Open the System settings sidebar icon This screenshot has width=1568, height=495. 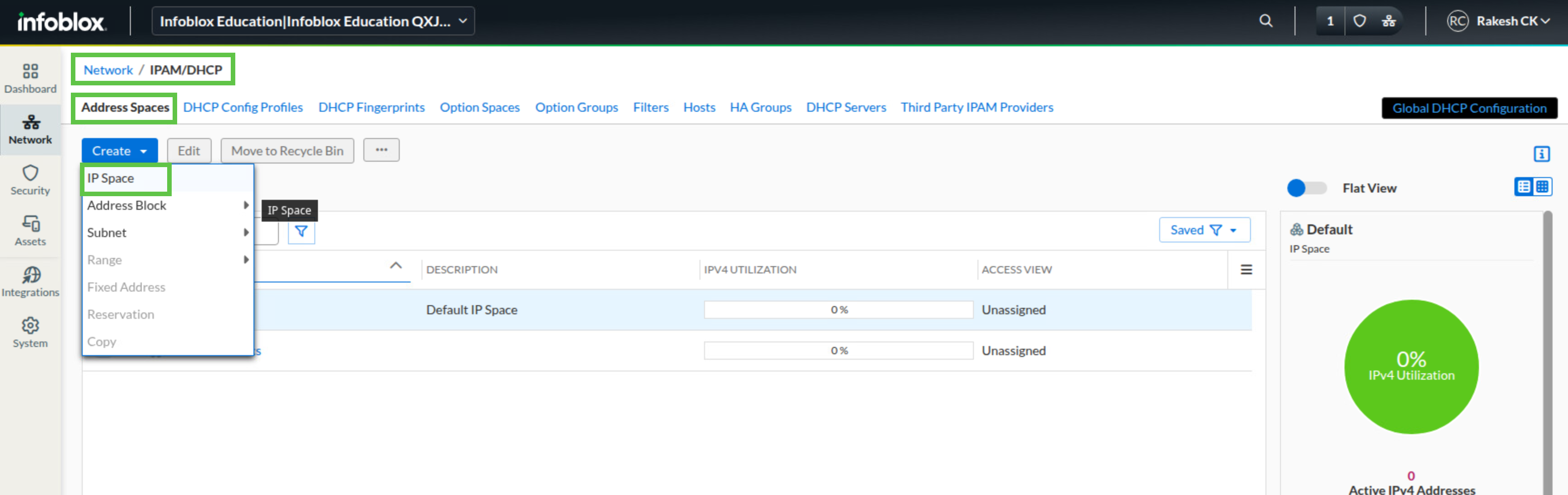[30, 332]
